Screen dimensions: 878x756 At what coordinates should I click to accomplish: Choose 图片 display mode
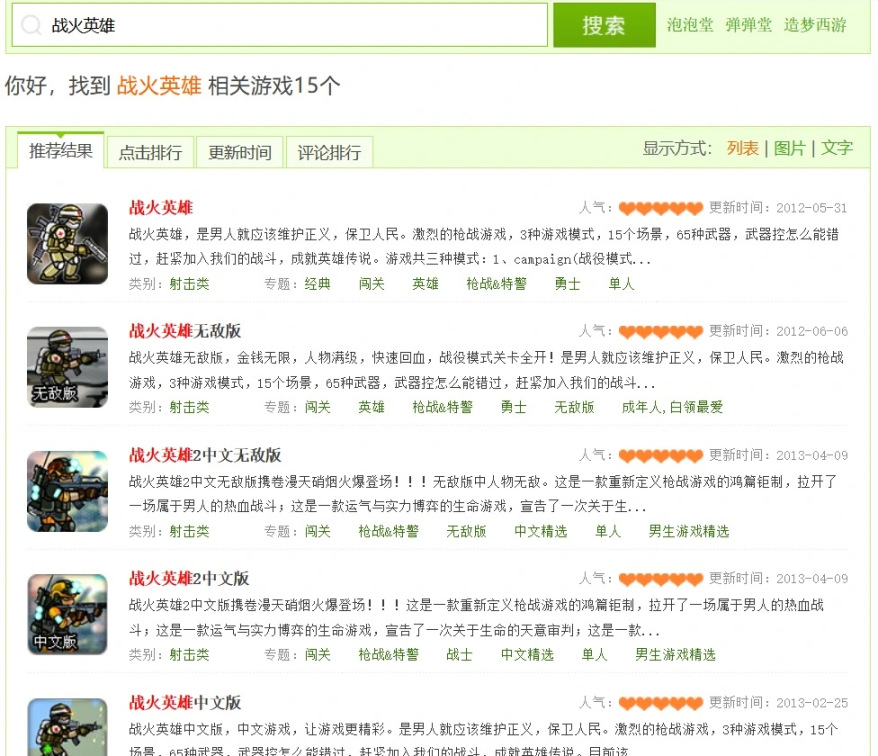pyautogui.click(x=790, y=148)
